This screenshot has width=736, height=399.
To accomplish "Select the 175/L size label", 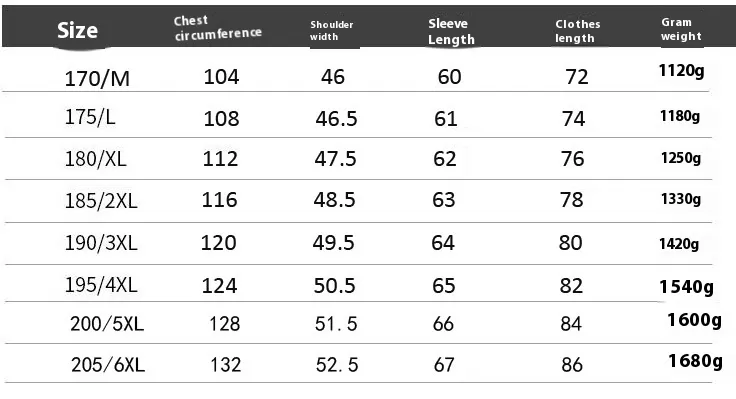I will tap(90, 117).
